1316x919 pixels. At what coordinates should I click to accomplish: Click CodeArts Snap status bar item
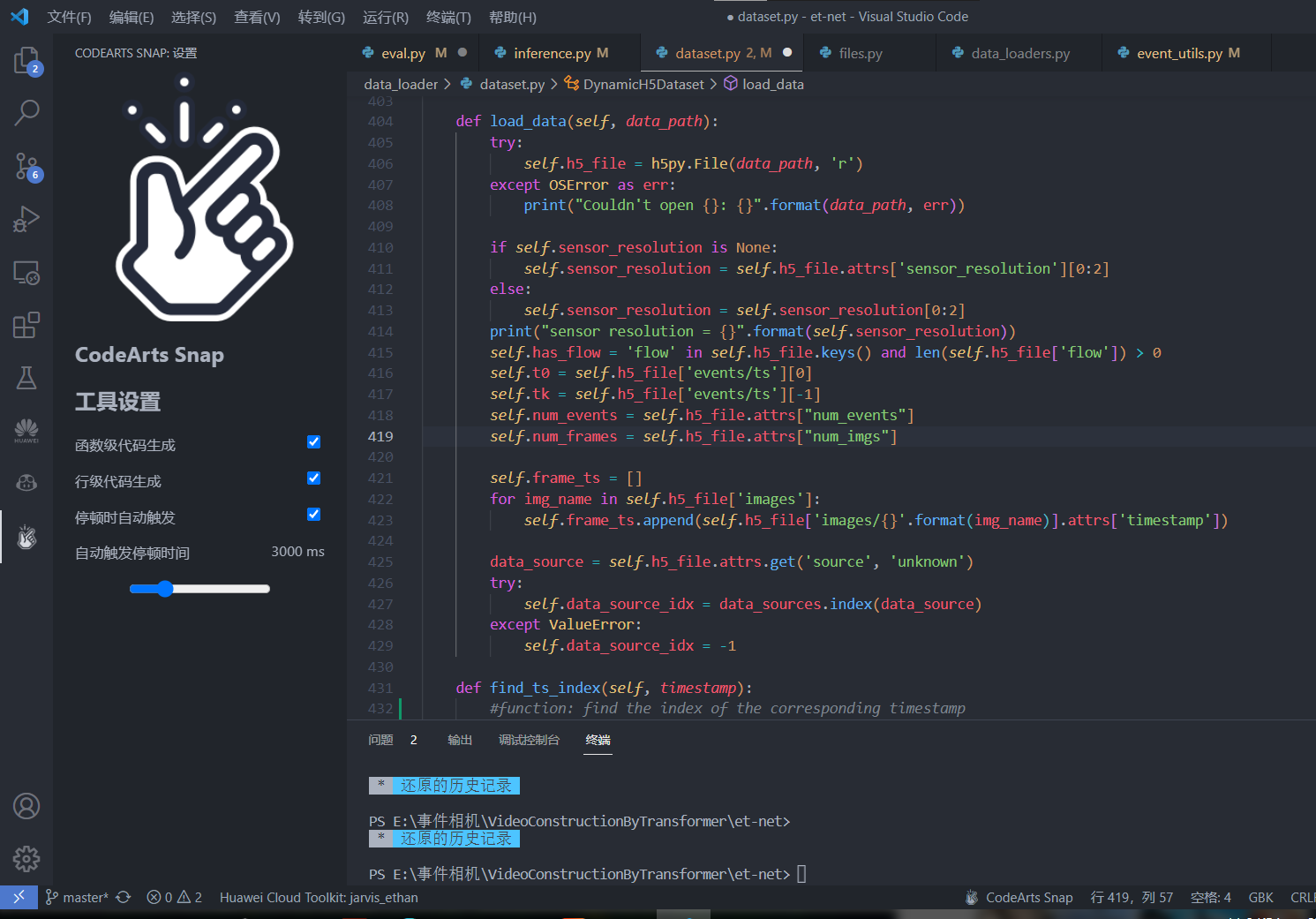point(1019,897)
